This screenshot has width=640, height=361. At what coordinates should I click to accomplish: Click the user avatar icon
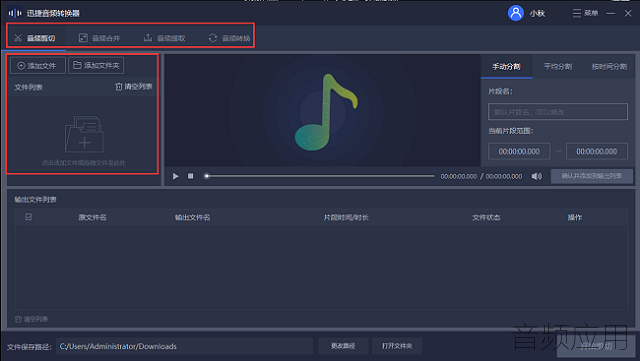pos(516,13)
